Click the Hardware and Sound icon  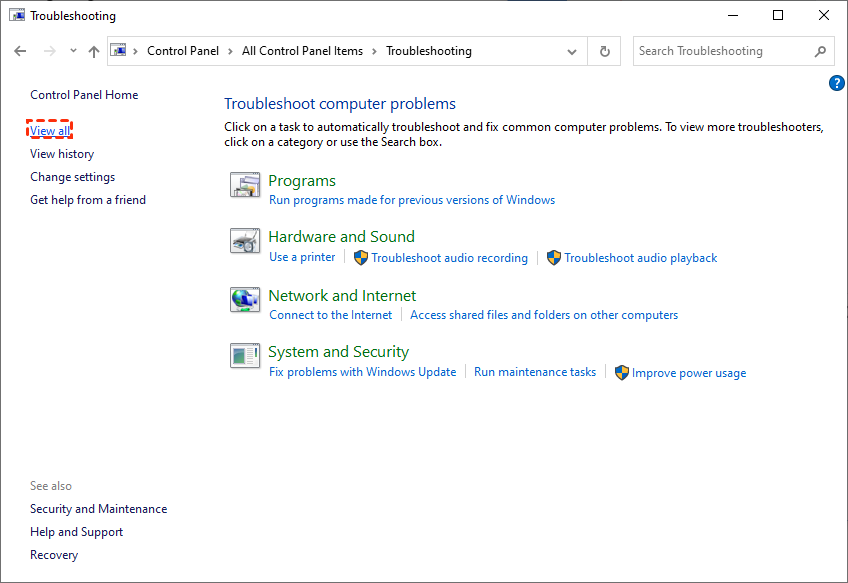[x=245, y=241]
